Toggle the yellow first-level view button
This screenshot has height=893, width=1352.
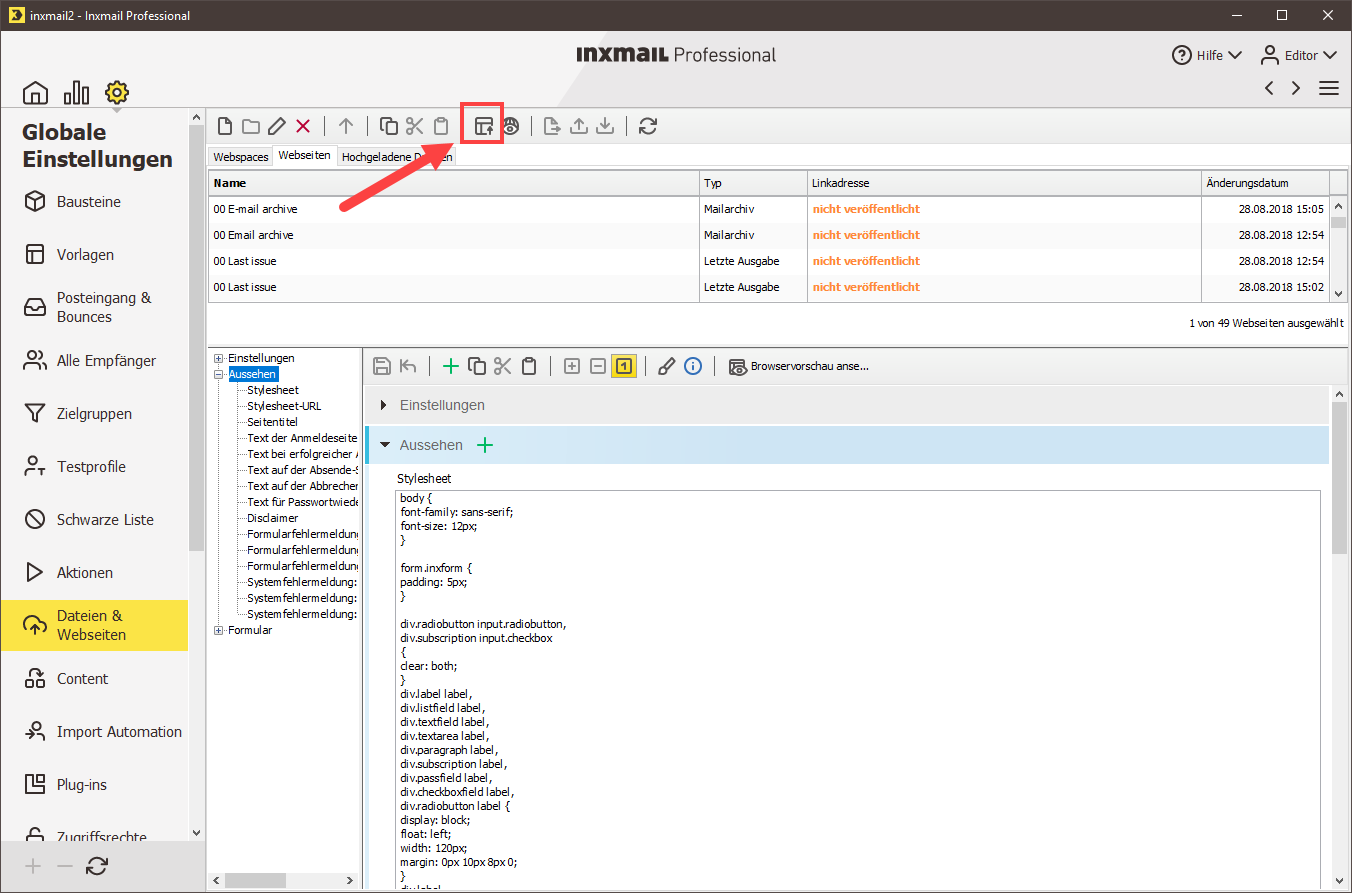pos(624,366)
